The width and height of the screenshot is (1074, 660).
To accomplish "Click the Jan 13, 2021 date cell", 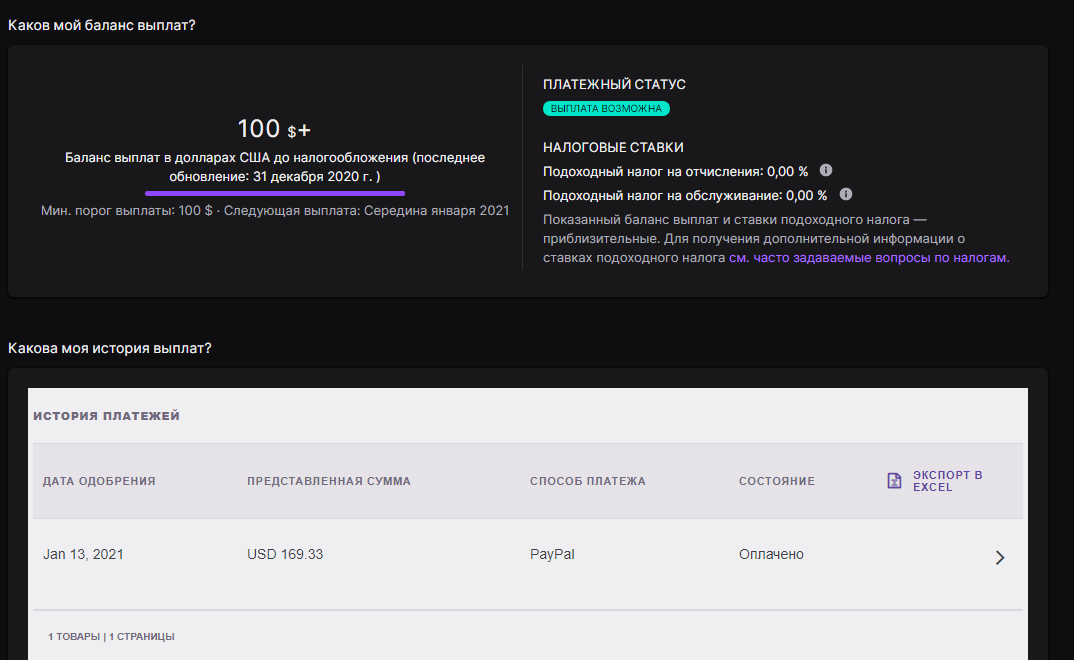I will coord(83,554).
